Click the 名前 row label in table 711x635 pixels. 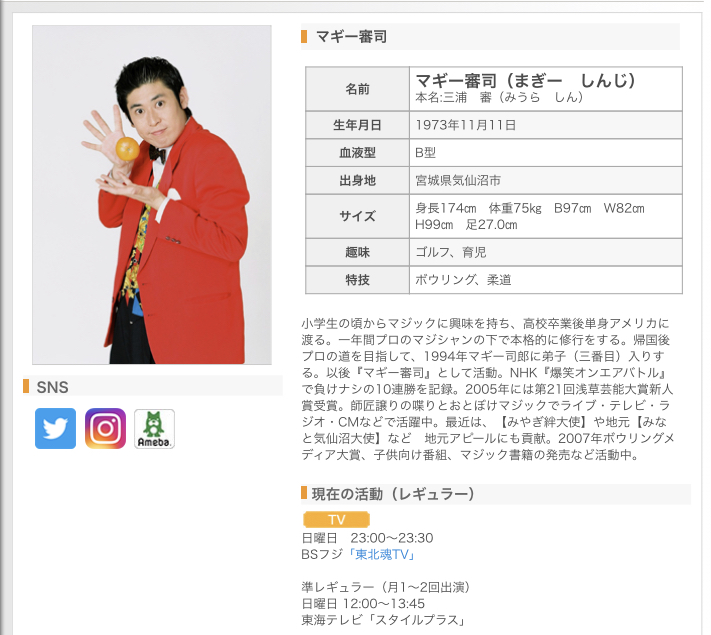pyautogui.click(x=357, y=89)
